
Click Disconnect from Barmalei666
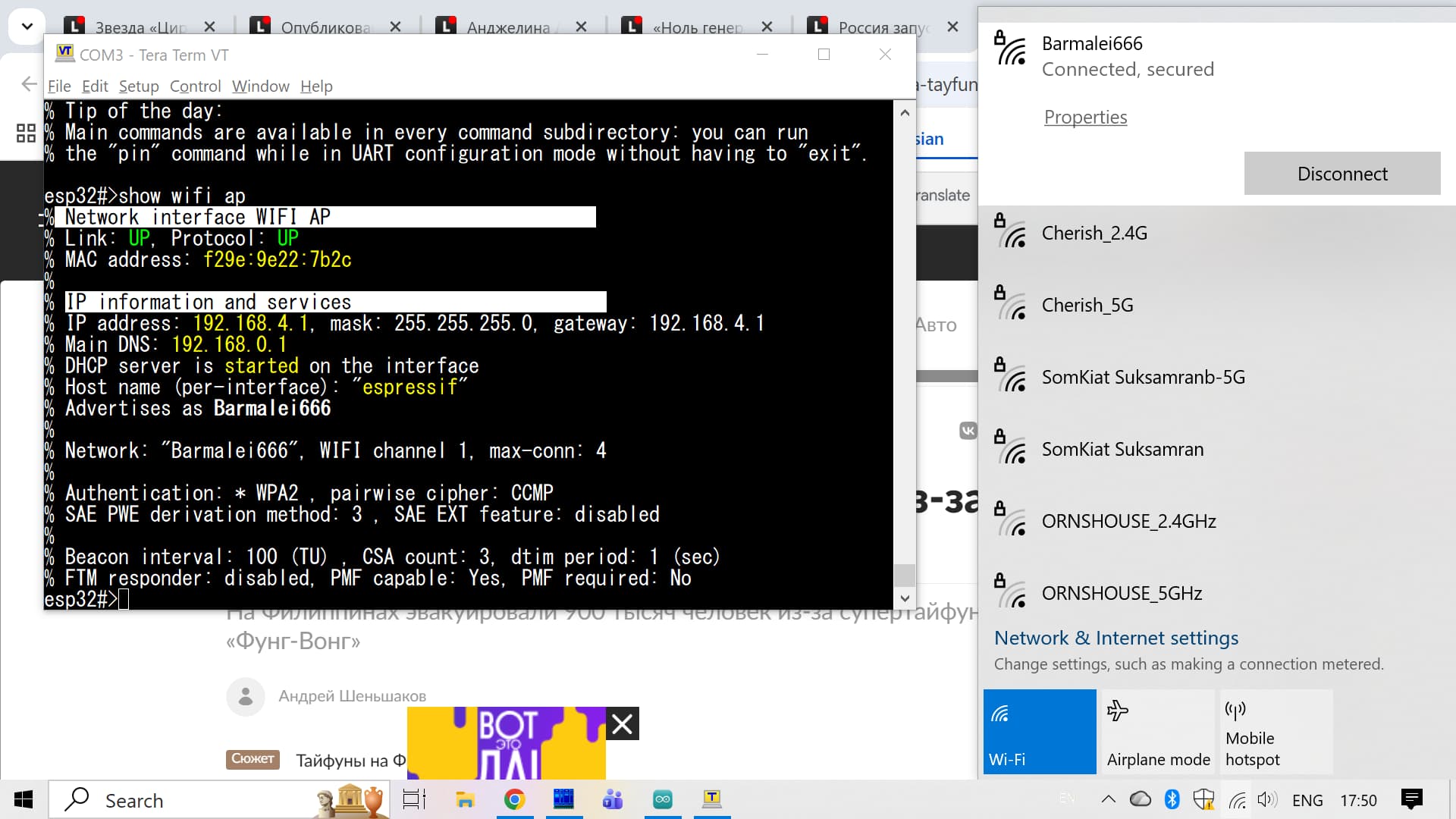point(1341,174)
